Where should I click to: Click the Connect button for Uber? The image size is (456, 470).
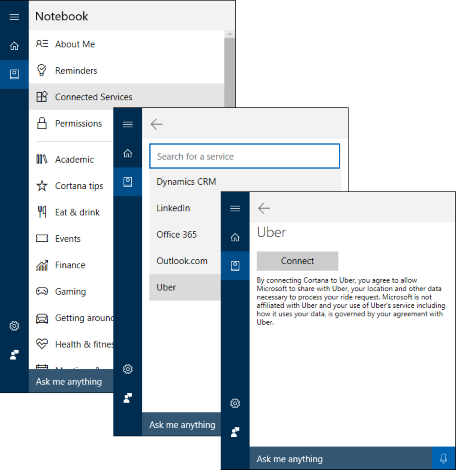pyautogui.click(x=297, y=261)
